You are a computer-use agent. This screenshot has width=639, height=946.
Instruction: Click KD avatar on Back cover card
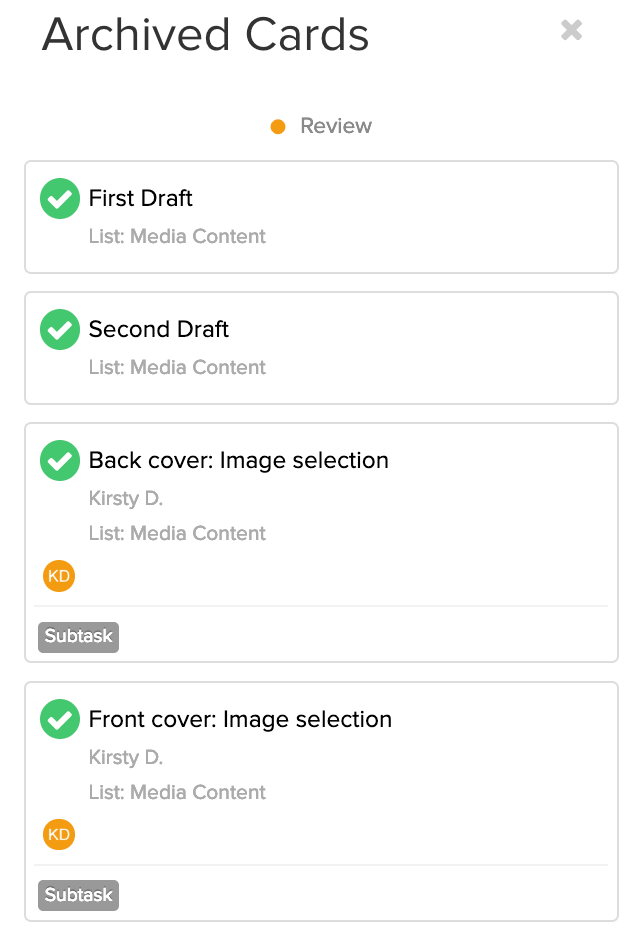(59, 576)
